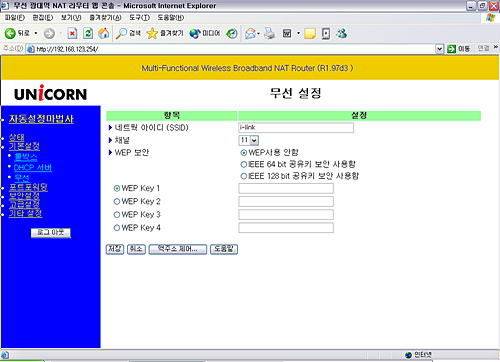Click the Go arrow button beside address bar
Image resolution: width=500 pixels, height=362 pixels.
[x=451, y=49]
